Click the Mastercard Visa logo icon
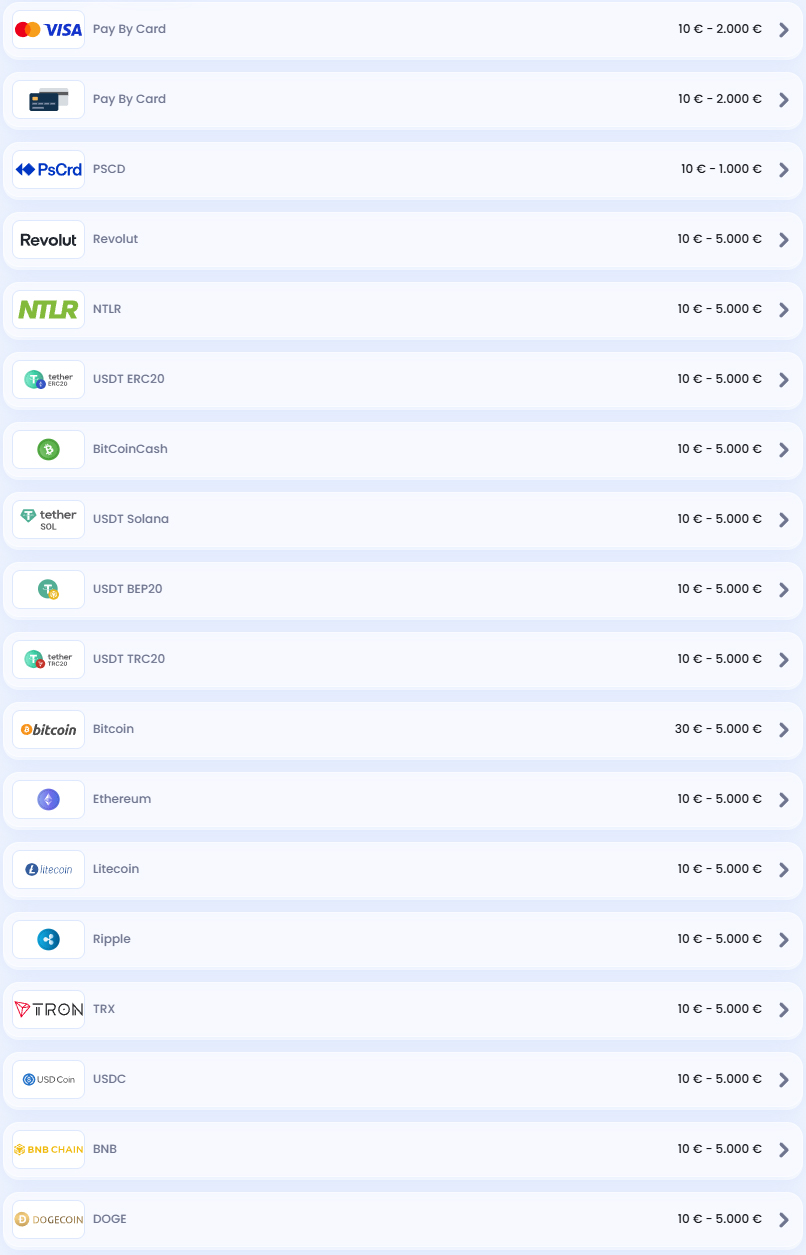Viewport: 806px width, 1255px height. [x=48, y=30]
